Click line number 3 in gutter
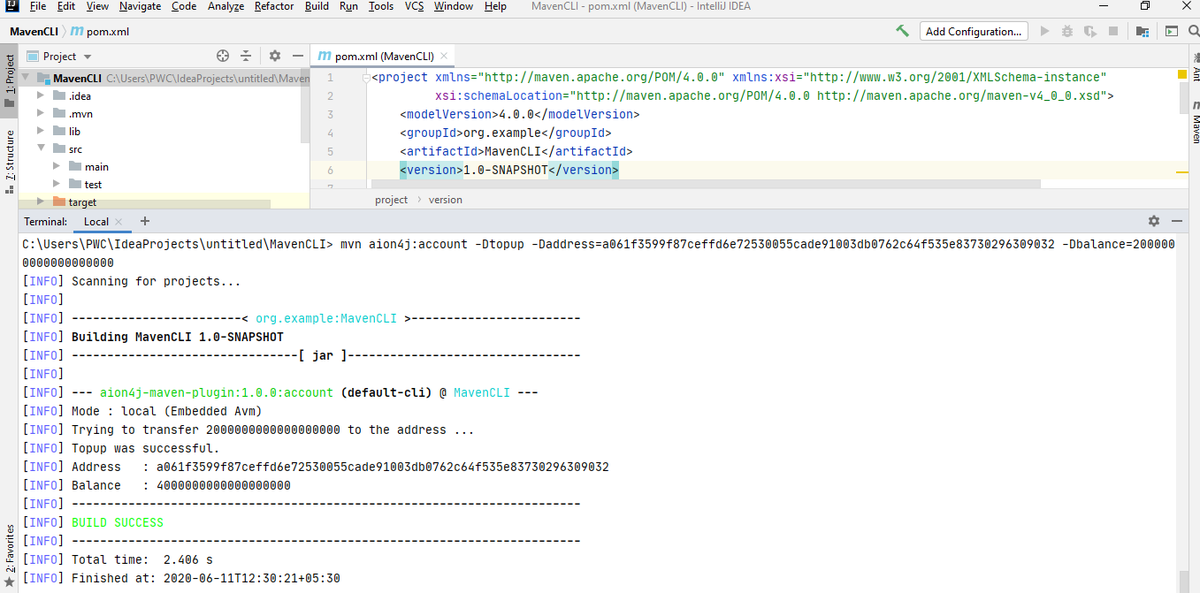 329,114
